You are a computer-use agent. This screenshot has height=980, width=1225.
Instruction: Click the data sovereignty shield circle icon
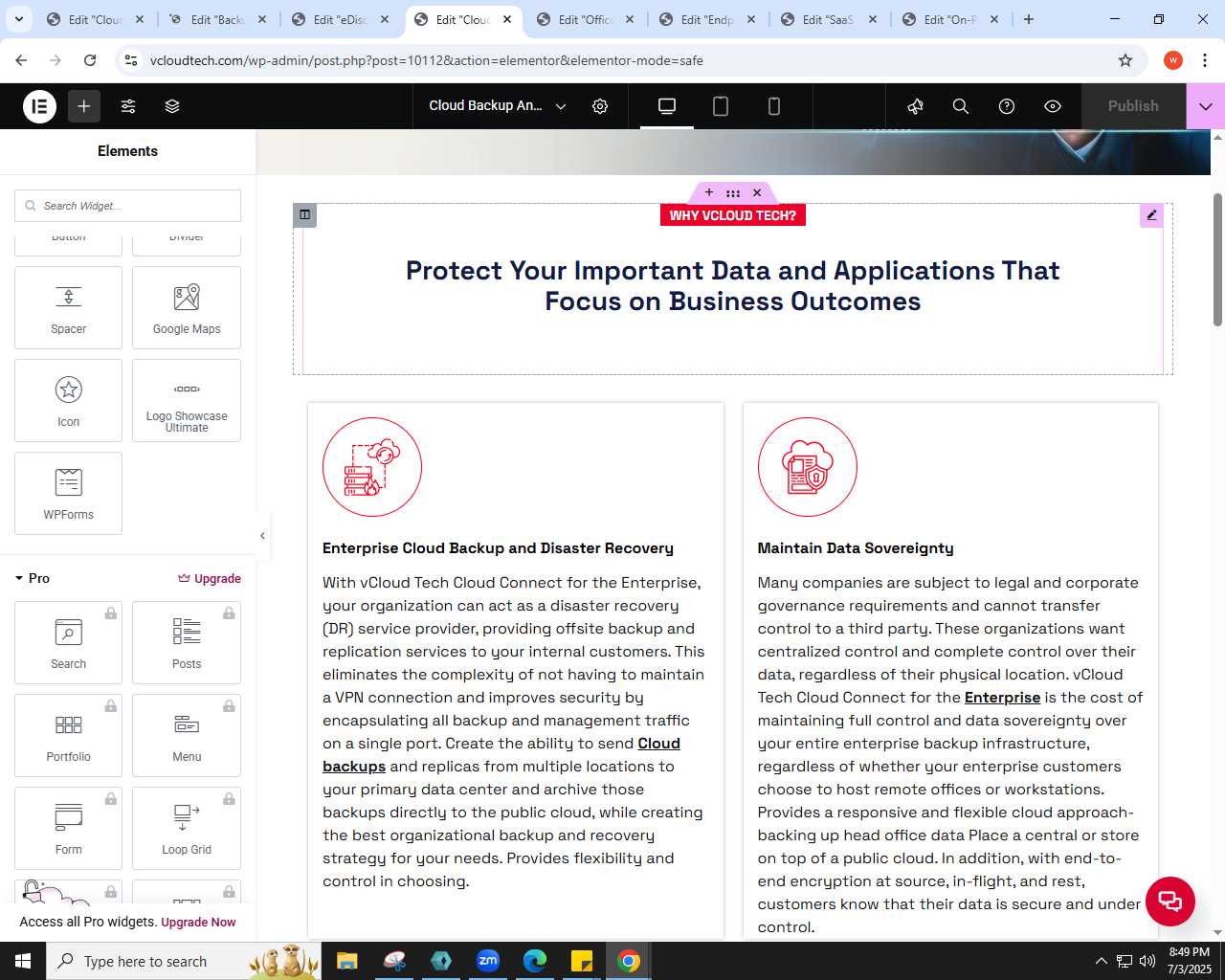tap(808, 467)
